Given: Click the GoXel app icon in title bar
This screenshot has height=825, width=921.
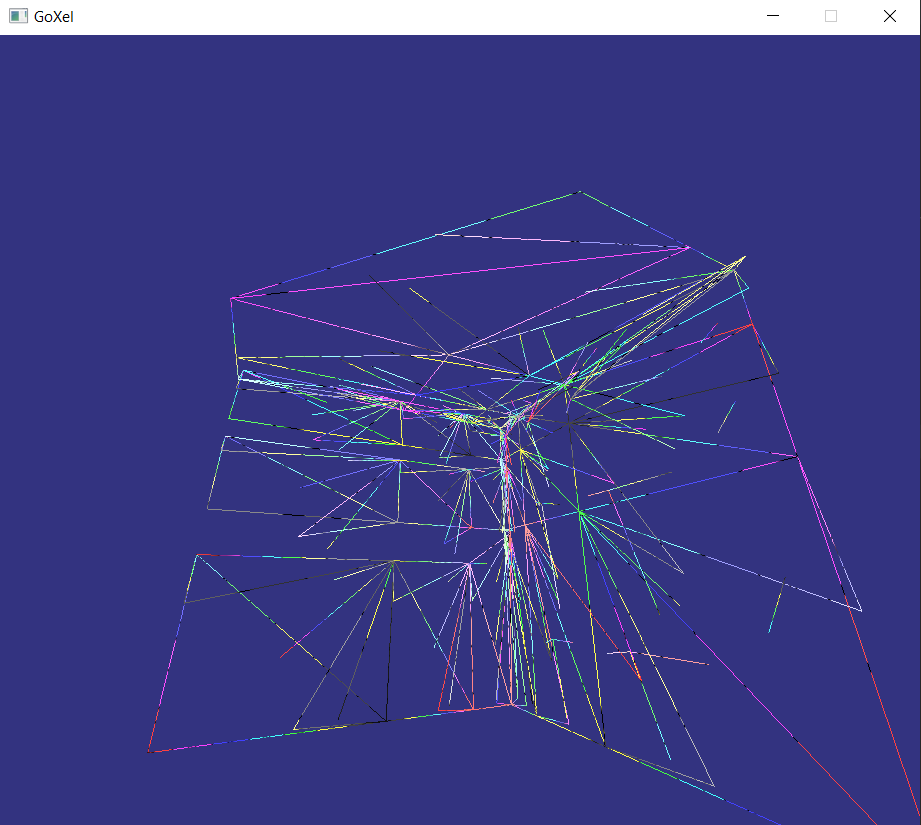Looking at the screenshot, I should (18, 16).
